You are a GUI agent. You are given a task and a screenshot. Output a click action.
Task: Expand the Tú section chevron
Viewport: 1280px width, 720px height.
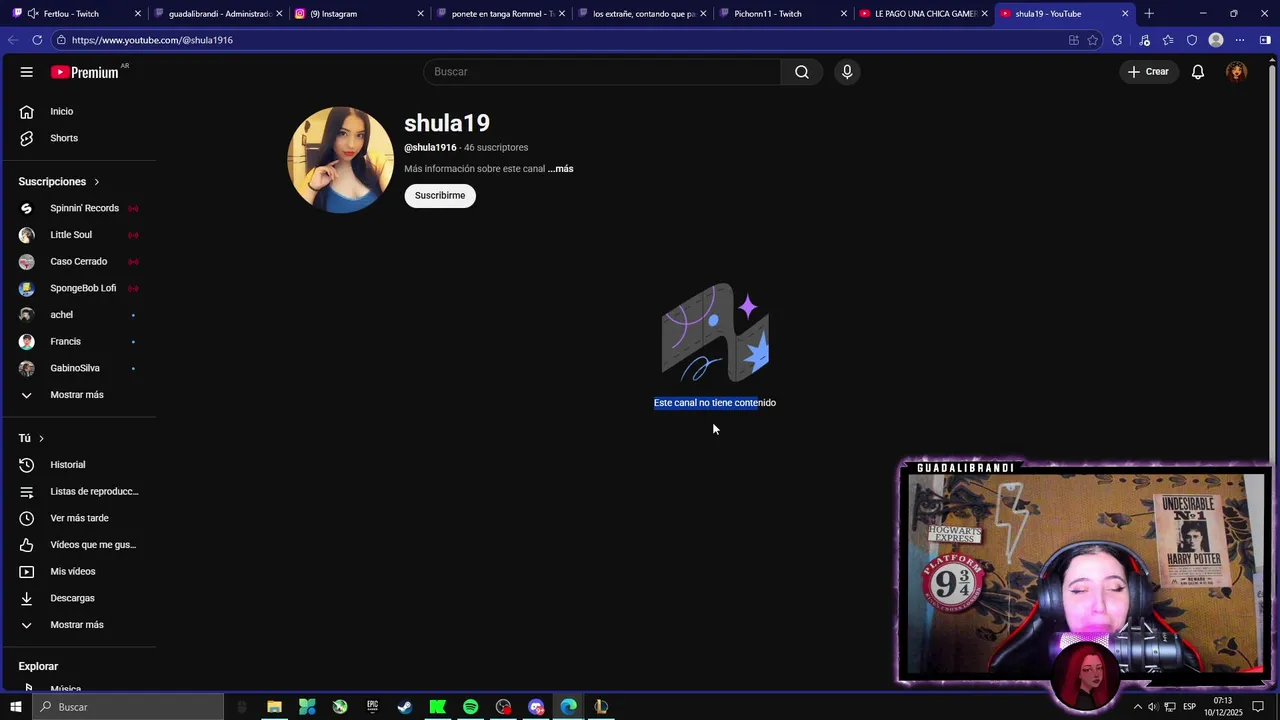point(41,438)
